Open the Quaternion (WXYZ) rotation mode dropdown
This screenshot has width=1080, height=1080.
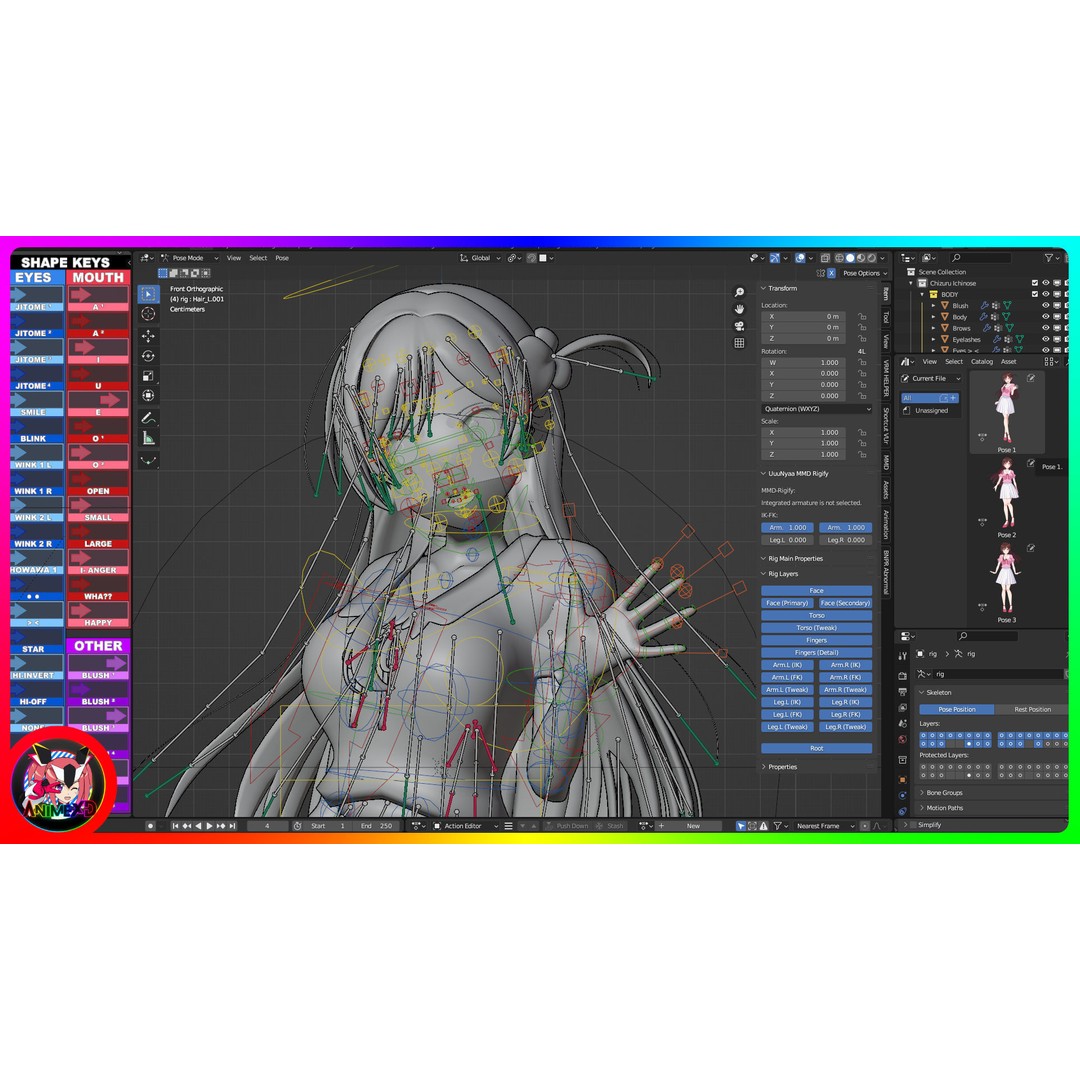coord(816,409)
